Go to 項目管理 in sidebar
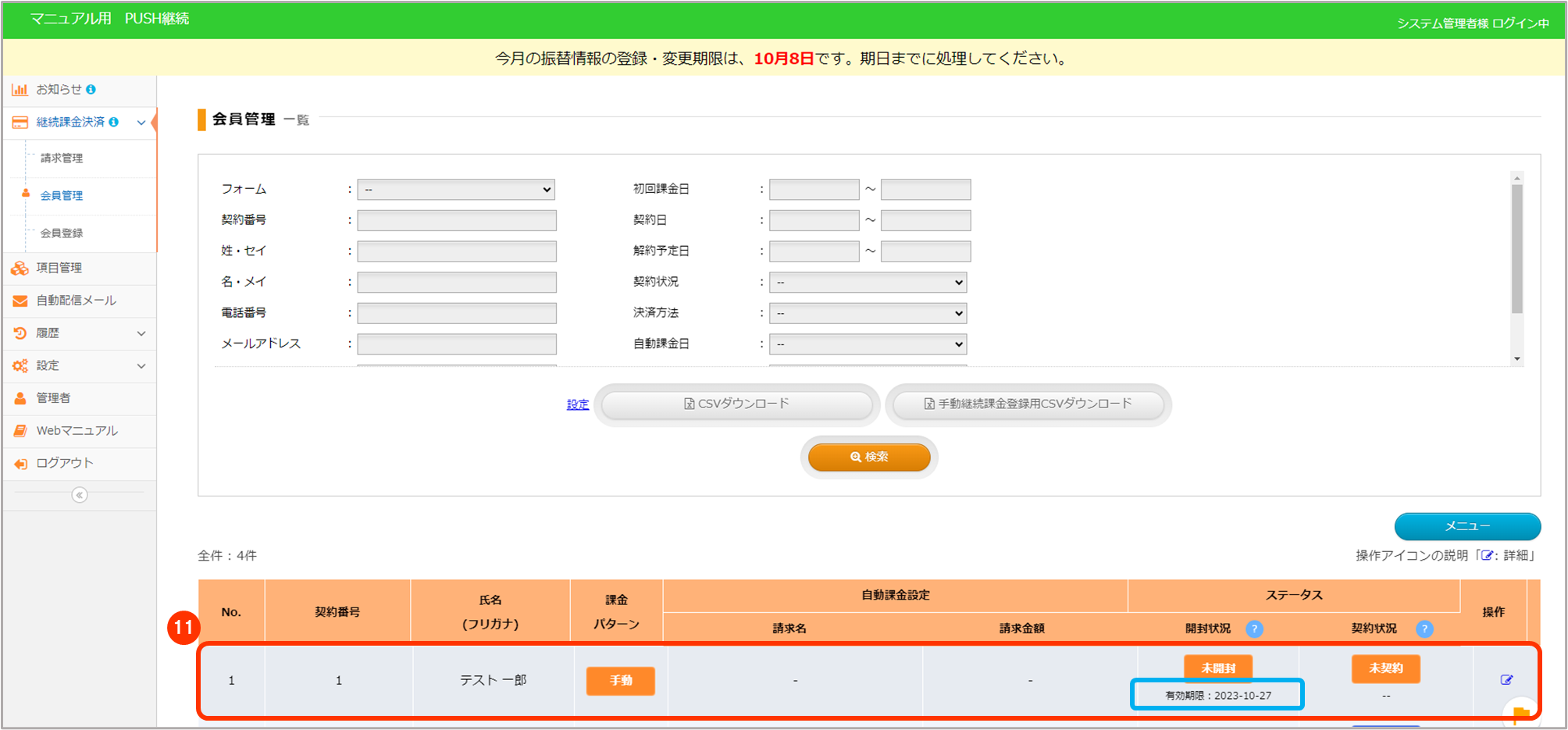This screenshot has width=1568, height=730. coord(59,268)
